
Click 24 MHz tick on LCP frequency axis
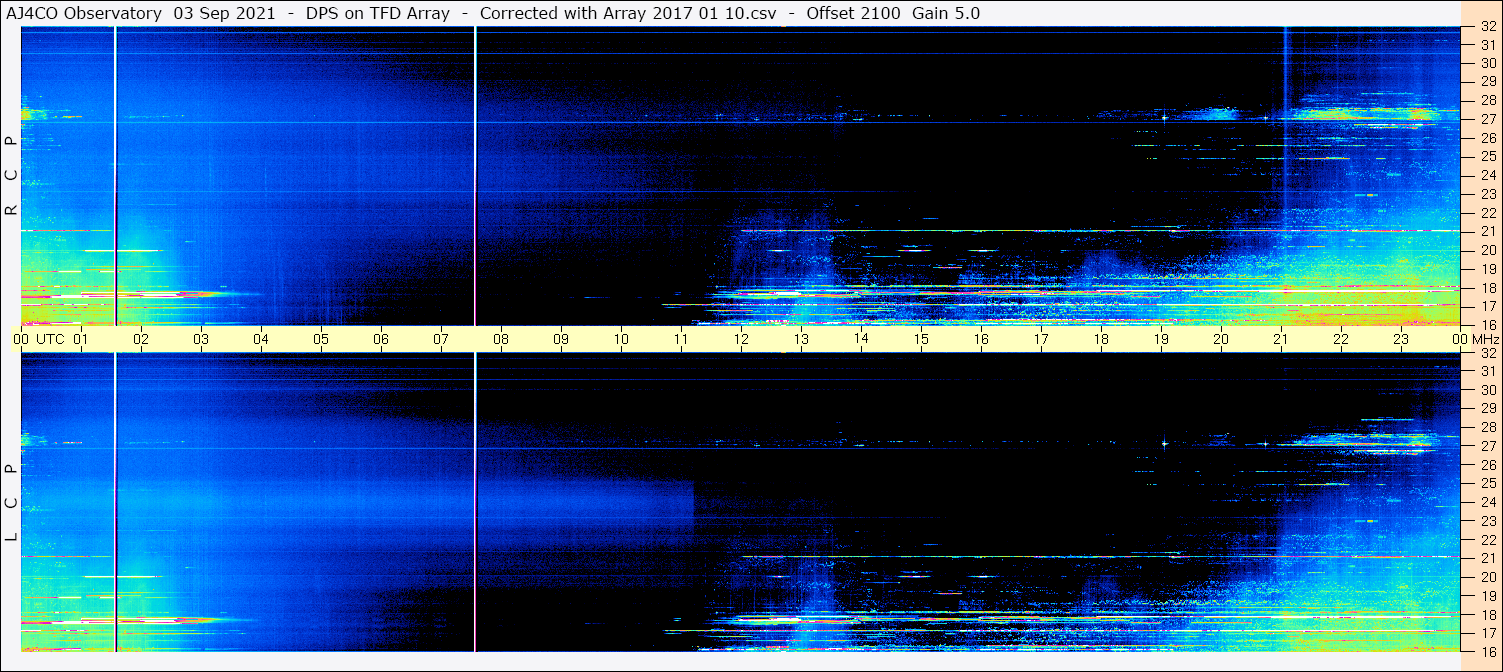(x=1487, y=502)
